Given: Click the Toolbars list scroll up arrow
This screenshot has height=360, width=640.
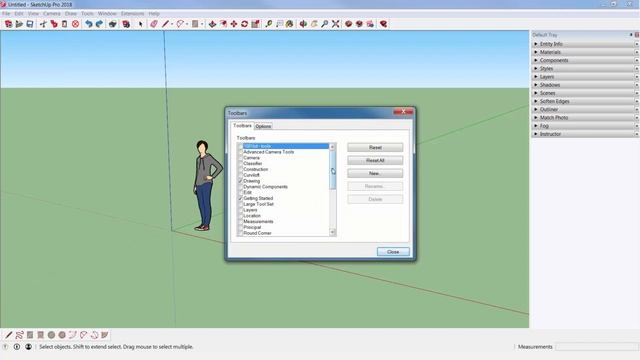Looking at the screenshot, I should click(333, 147).
